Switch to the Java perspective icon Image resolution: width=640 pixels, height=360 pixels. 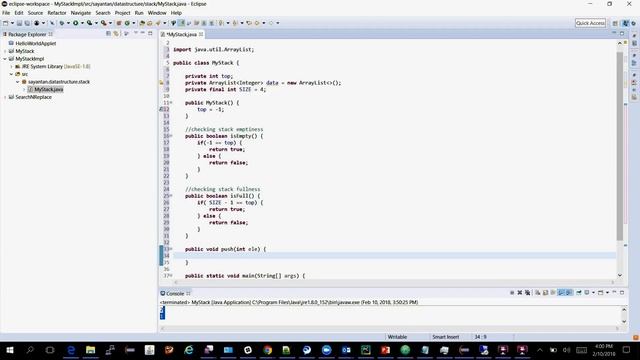[x=626, y=23]
